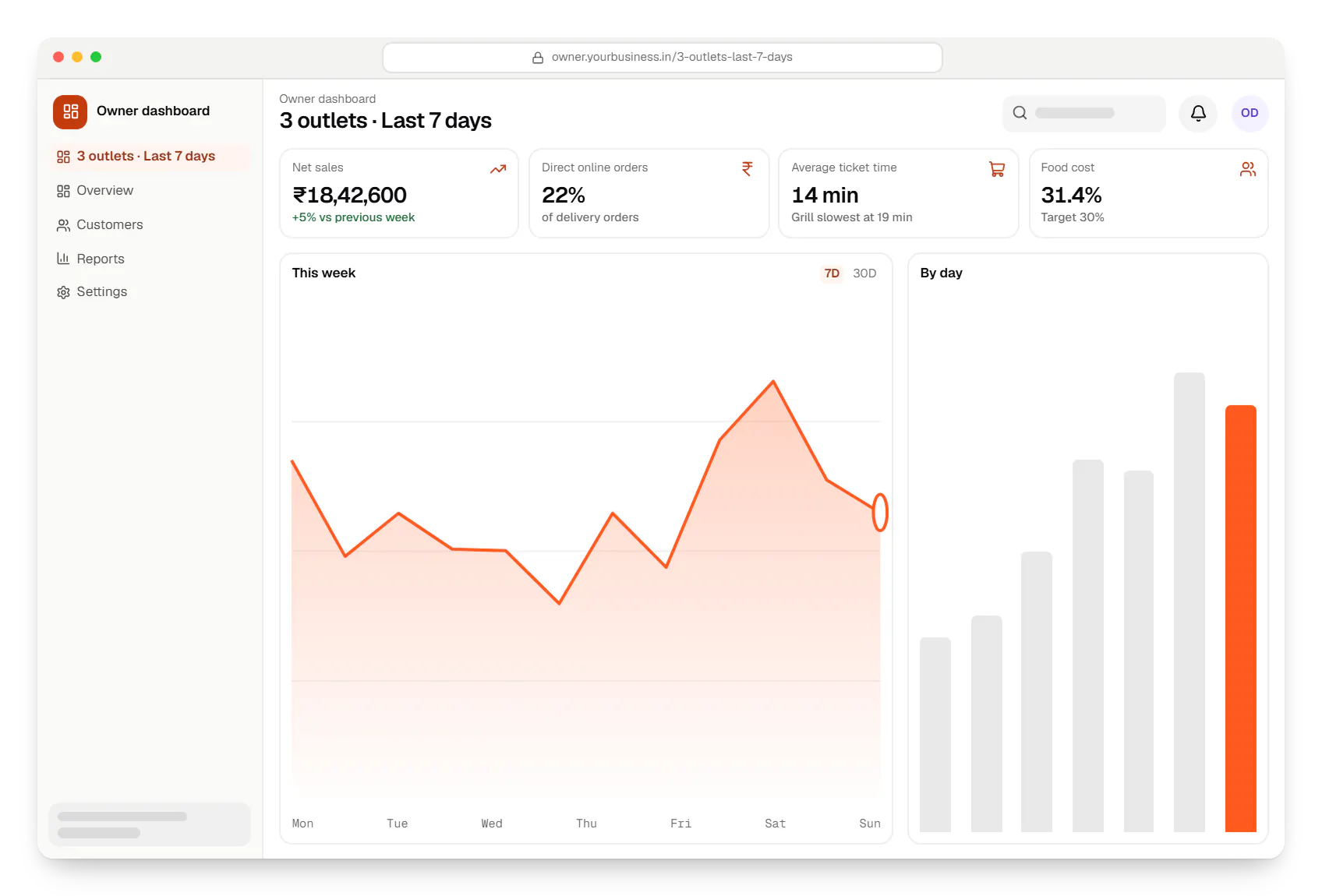Open the Food cost card

1149,193
